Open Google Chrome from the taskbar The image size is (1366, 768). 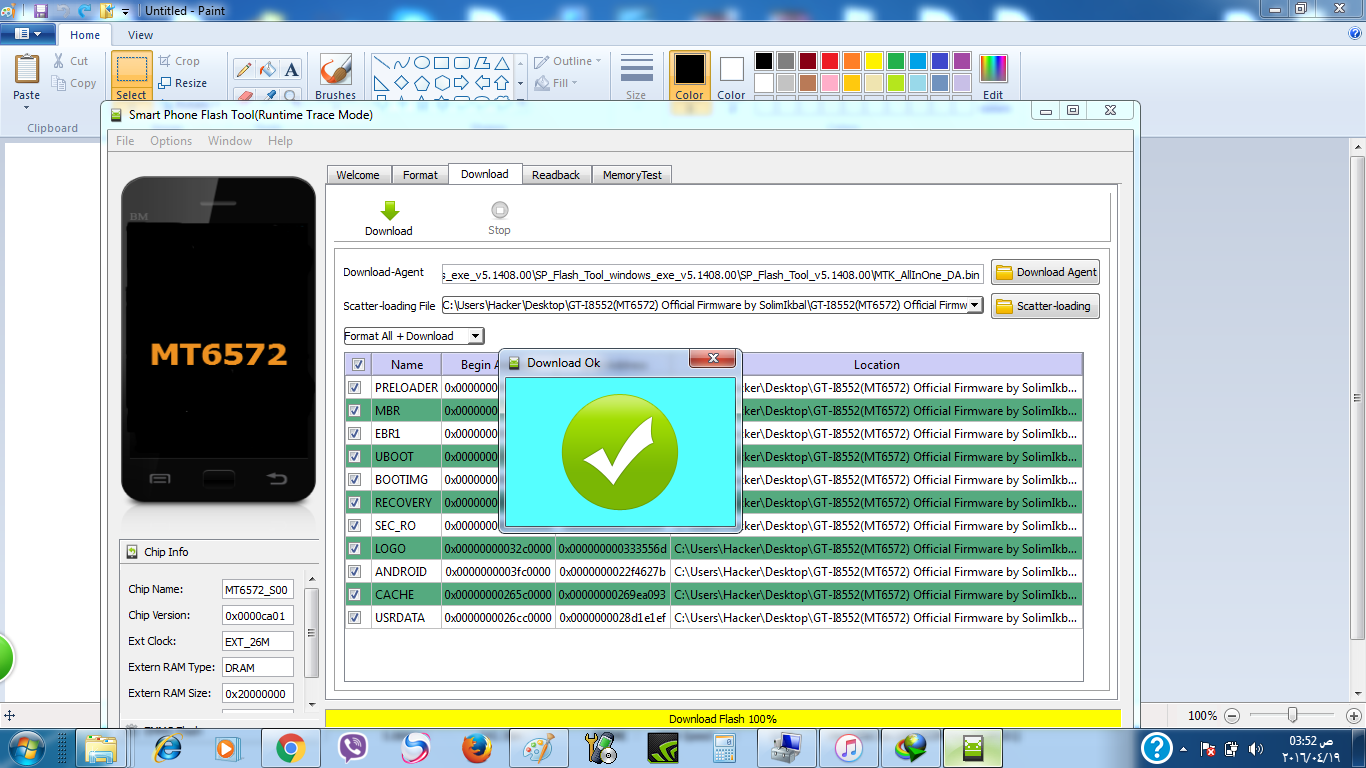291,747
